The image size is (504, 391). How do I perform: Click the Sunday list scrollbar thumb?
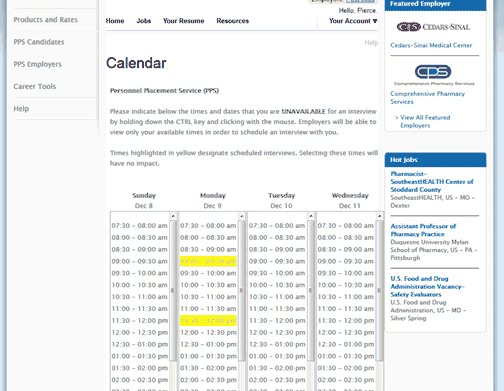coord(173,290)
